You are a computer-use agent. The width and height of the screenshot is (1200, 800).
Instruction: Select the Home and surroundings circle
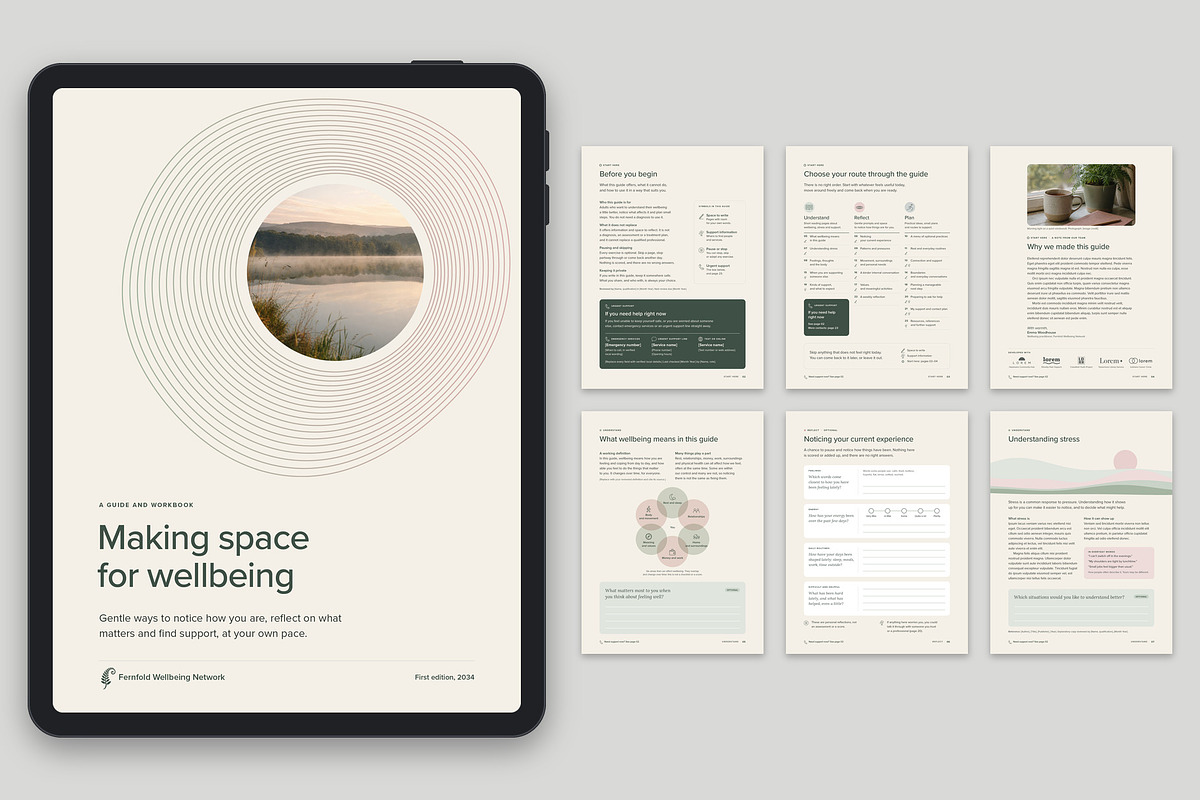tap(694, 539)
